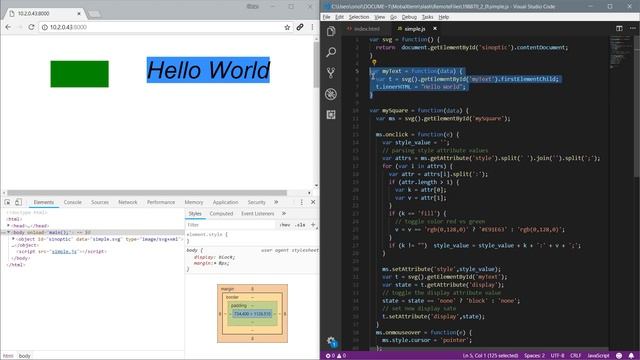The image size is (640, 360).
Task: Close the simple.js editor tab
Action: click(435, 29)
